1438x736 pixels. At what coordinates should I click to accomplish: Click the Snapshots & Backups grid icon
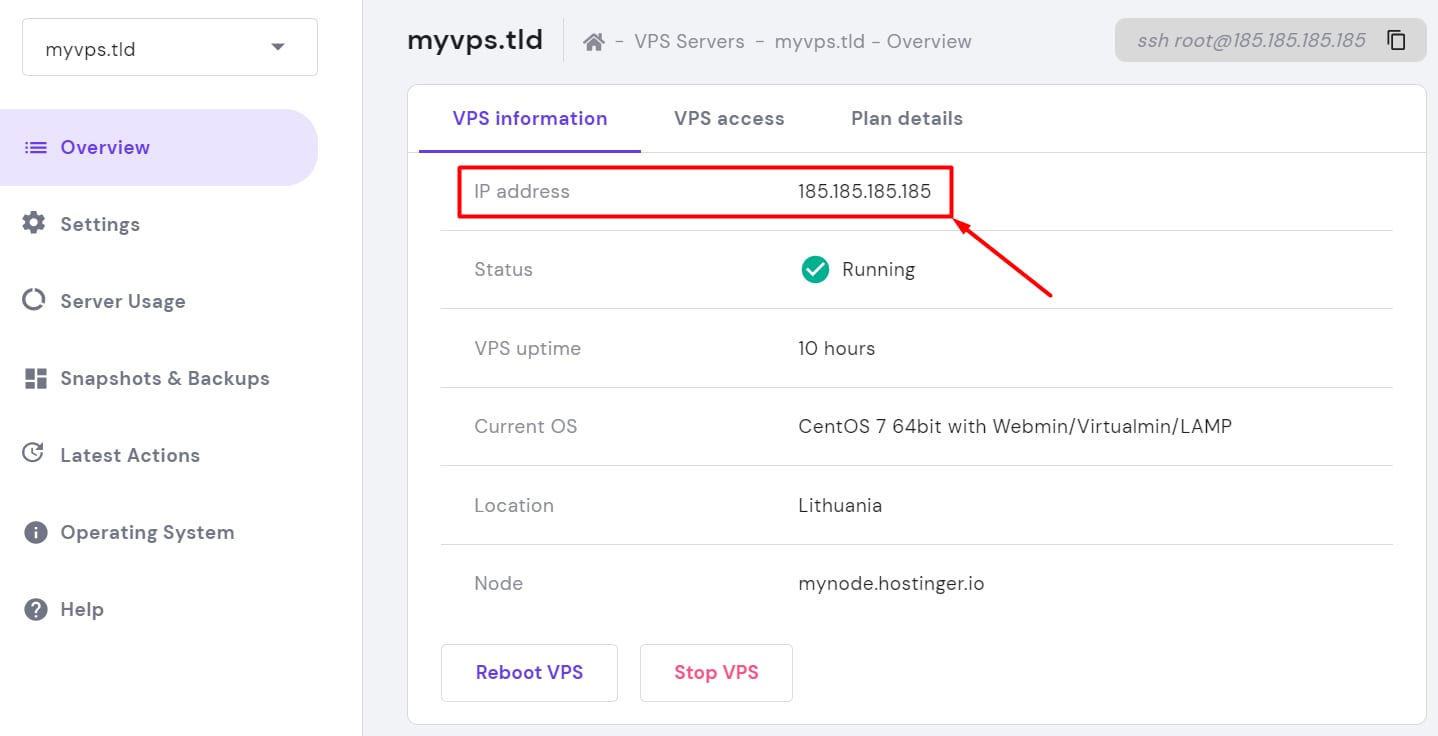click(x=36, y=378)
